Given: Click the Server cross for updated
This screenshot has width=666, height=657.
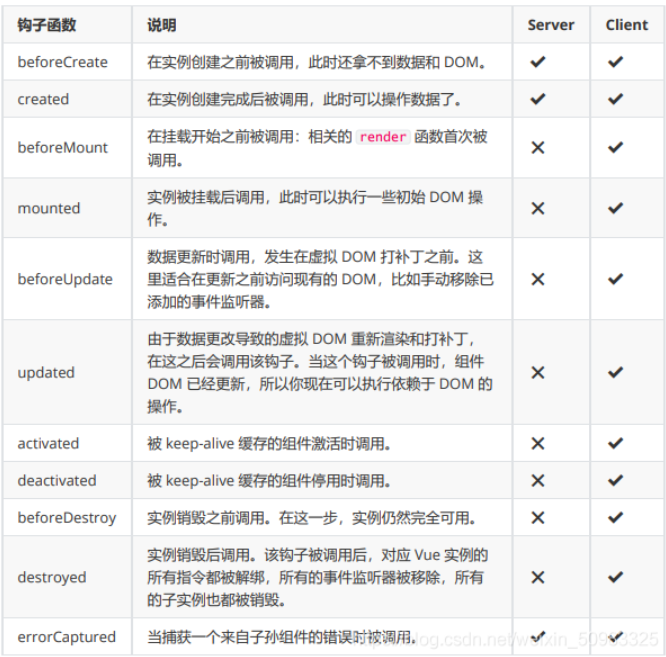Looking at the screenshot, I should [x=538, y=372].
